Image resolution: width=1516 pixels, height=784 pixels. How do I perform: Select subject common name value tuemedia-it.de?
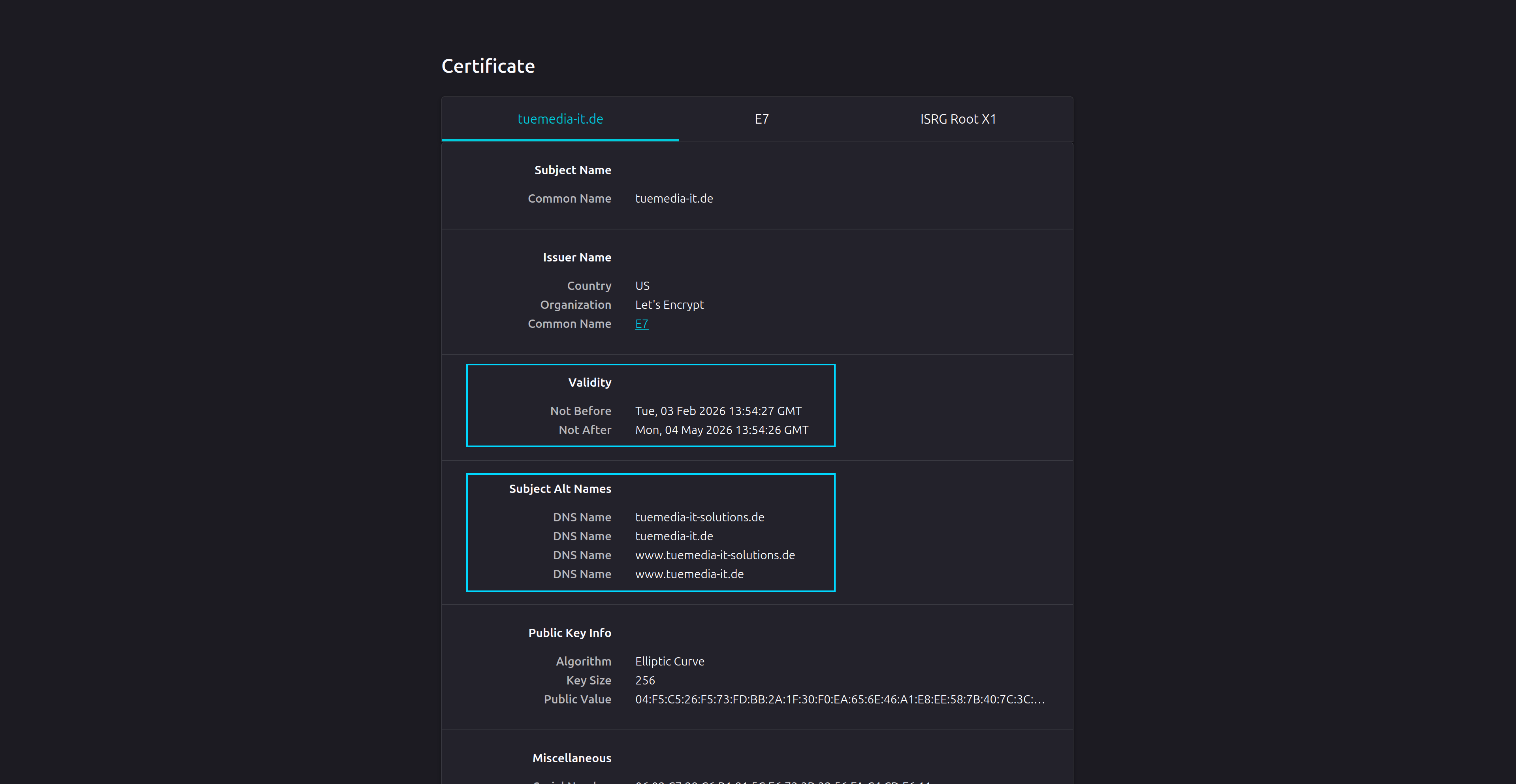pyautogui.click(x=674, y=198)
